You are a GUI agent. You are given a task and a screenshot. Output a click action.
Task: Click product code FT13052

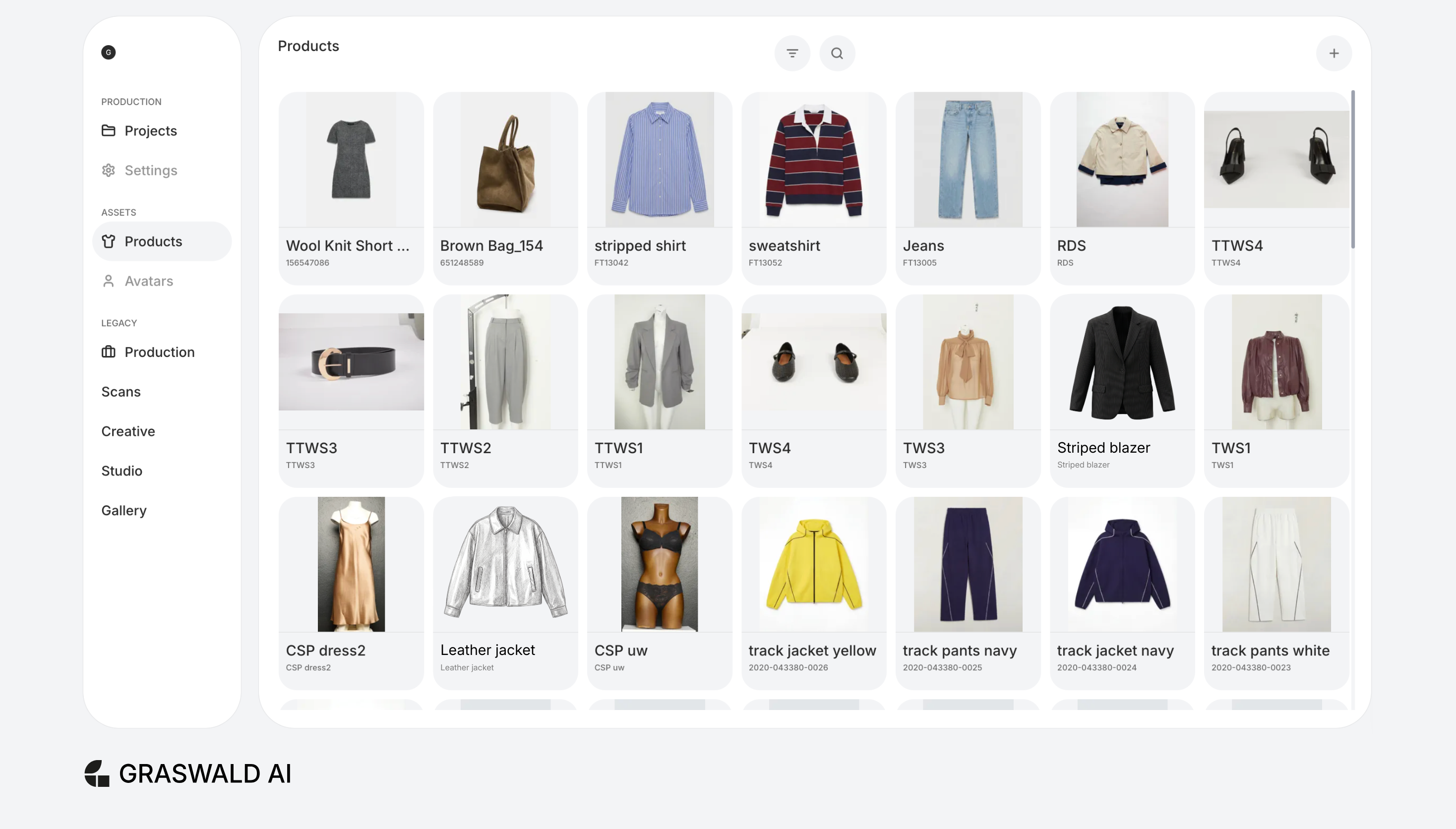click(765, 262)
